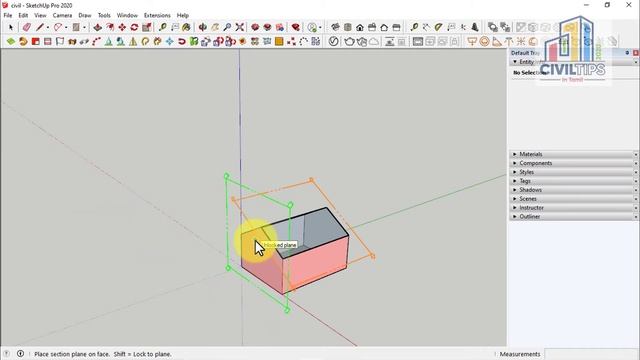
Task: Pick the Move tool
Action: click(122, 27)
